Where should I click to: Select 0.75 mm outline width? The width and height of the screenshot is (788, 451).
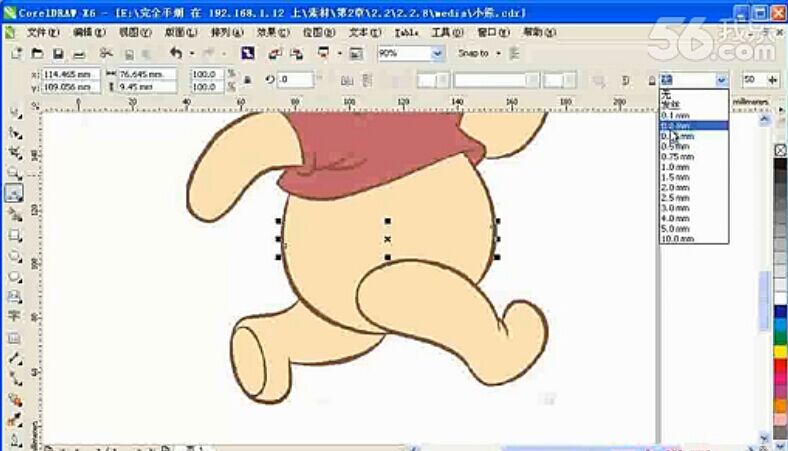(694, 156)
